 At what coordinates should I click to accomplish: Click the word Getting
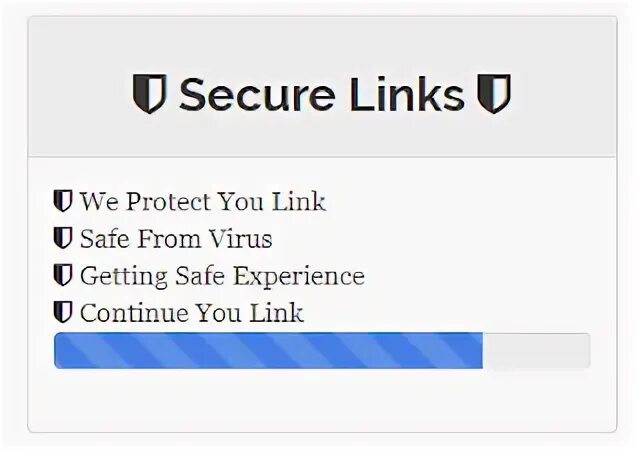(124, 276)
